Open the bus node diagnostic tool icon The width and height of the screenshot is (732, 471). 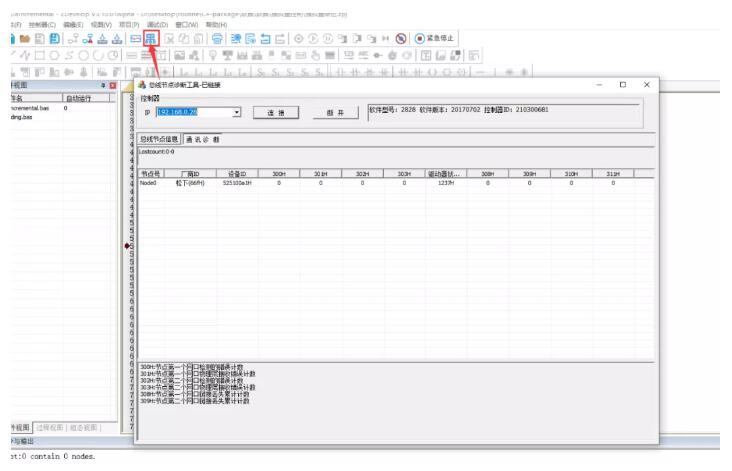click(150, 38)
